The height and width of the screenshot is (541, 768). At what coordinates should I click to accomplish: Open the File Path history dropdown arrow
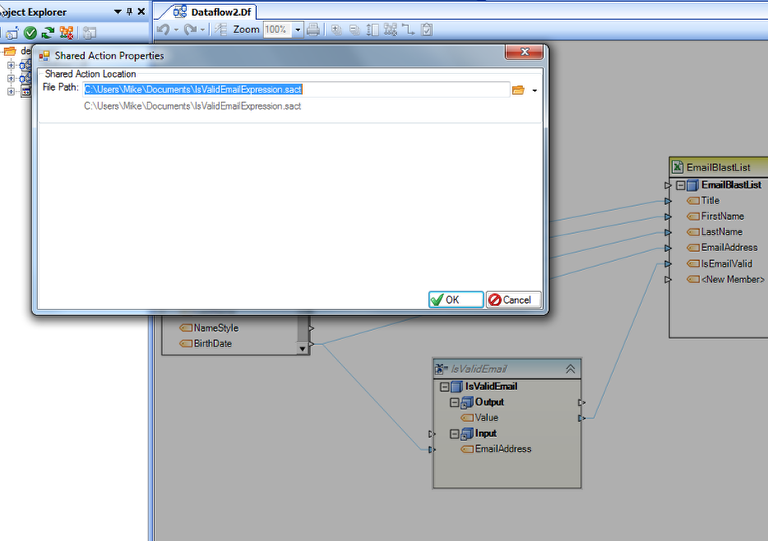(x=535, y=91)
